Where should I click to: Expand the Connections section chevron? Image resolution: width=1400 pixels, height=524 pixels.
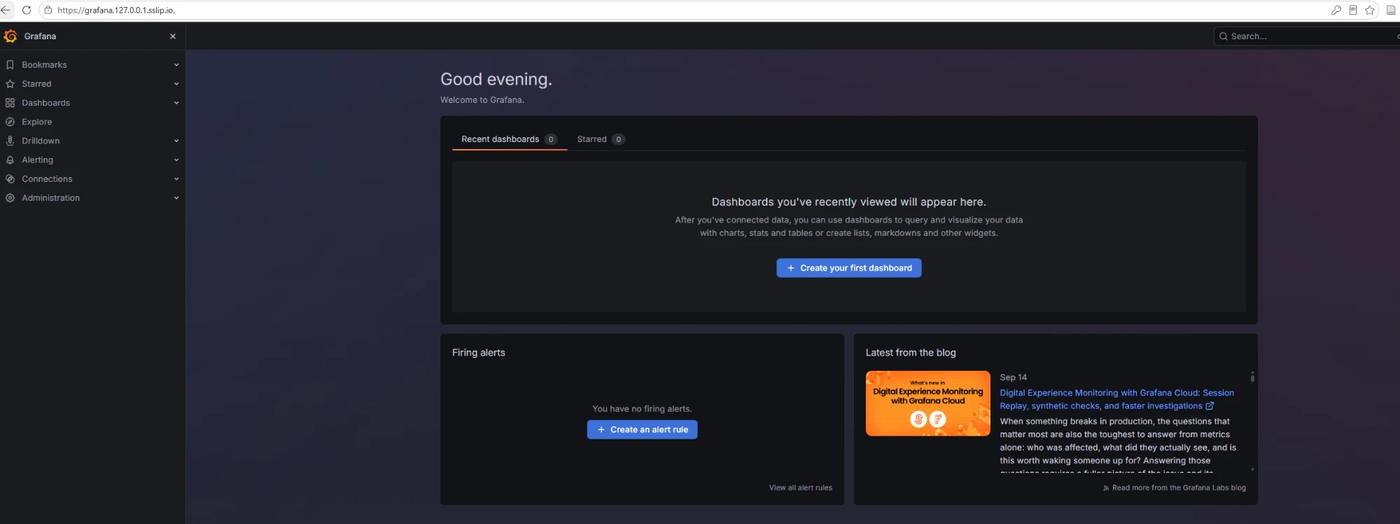coord(176,179)
